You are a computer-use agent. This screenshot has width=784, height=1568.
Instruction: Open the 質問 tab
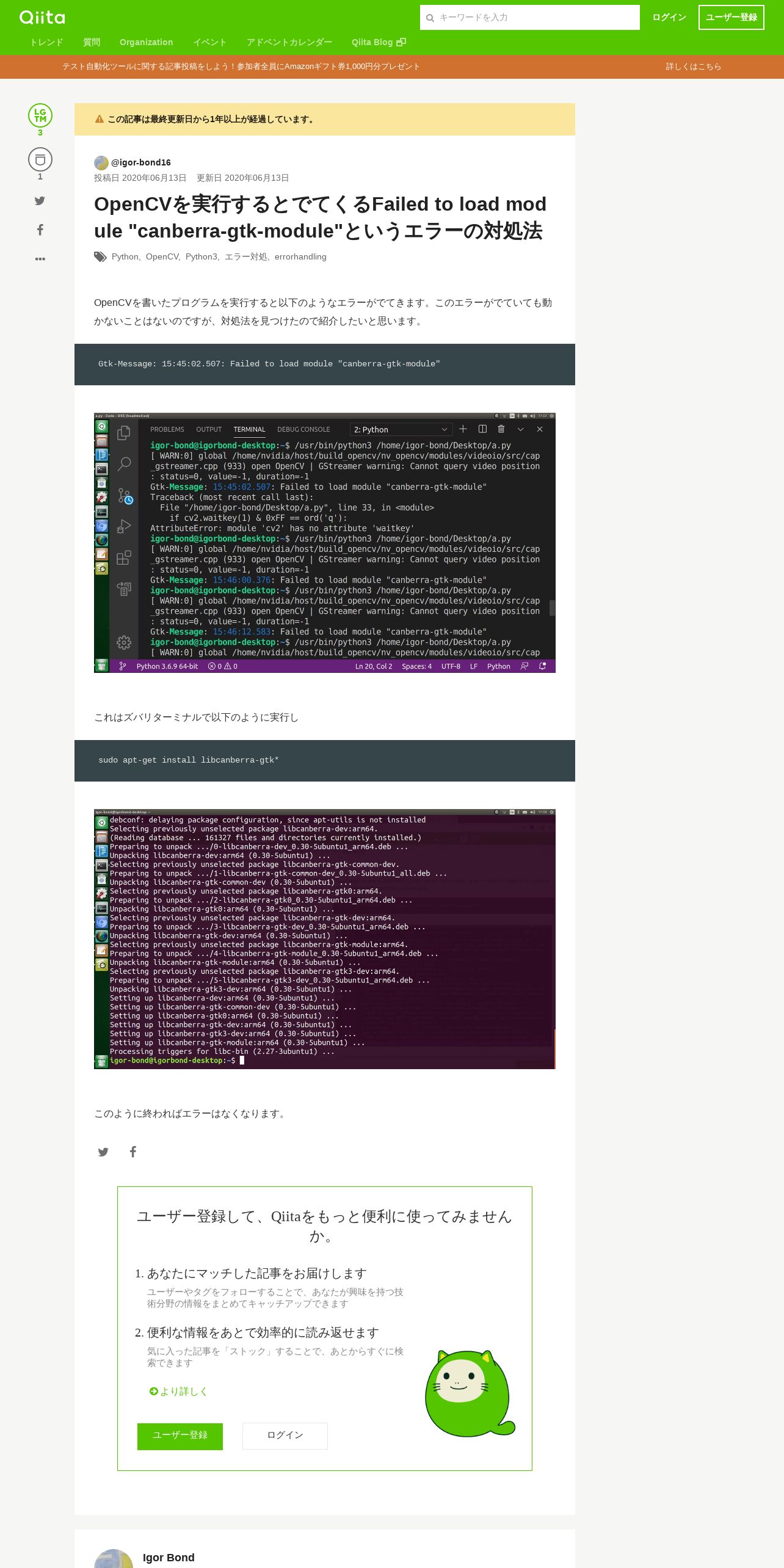tap(92, 42)
